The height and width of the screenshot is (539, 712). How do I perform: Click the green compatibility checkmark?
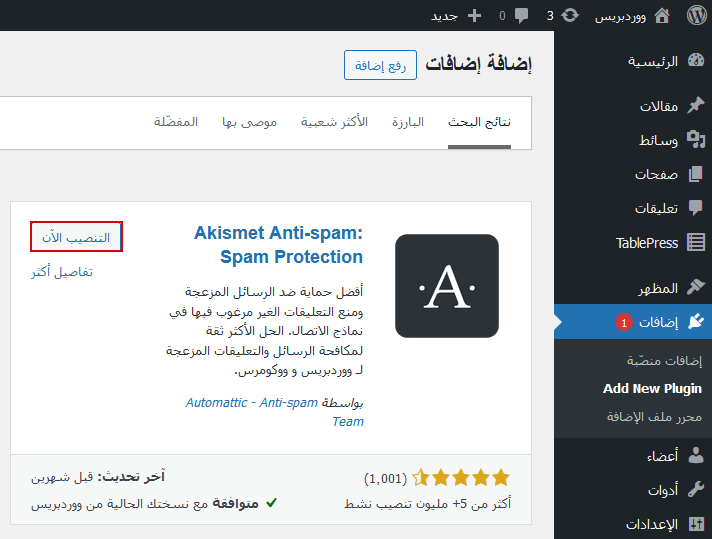[272, 503]
